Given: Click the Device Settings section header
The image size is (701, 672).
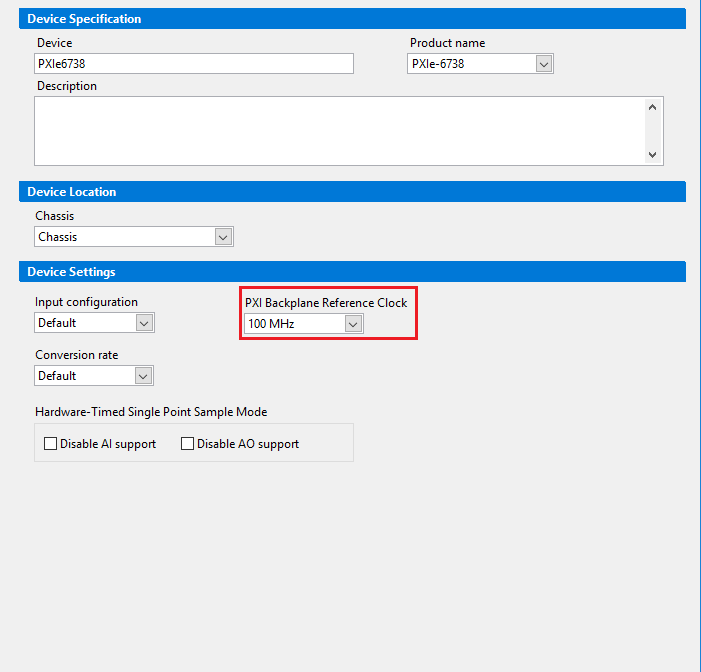Looking at the screenshot, I should (x=352, y=271).
